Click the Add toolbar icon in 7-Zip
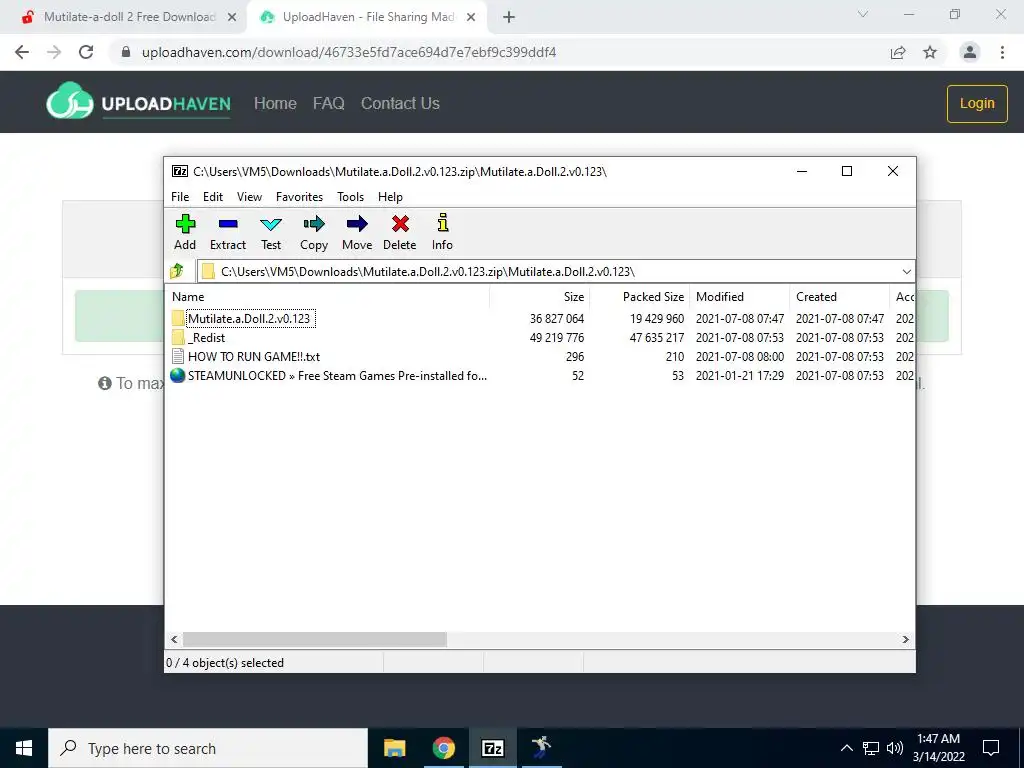 click(185, 224)
